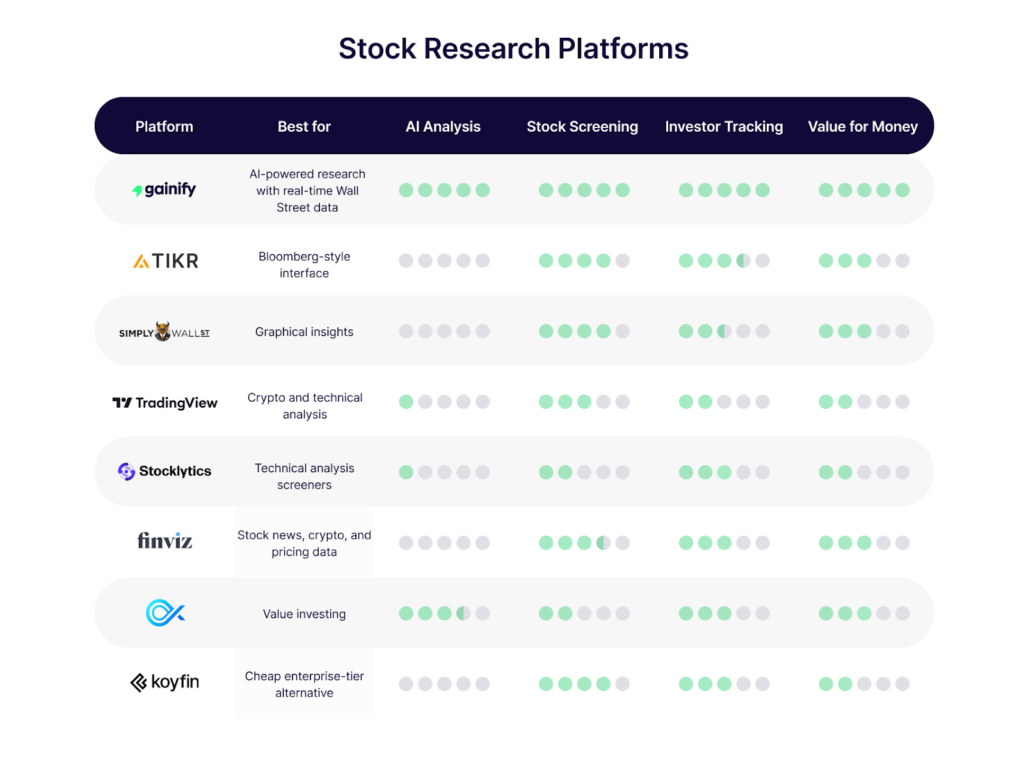Image resolution: width=1024 pixels, height=764 pixels.
Task: Click finviz's Value for Money rating dots
Action: click(x=864, y=543)
